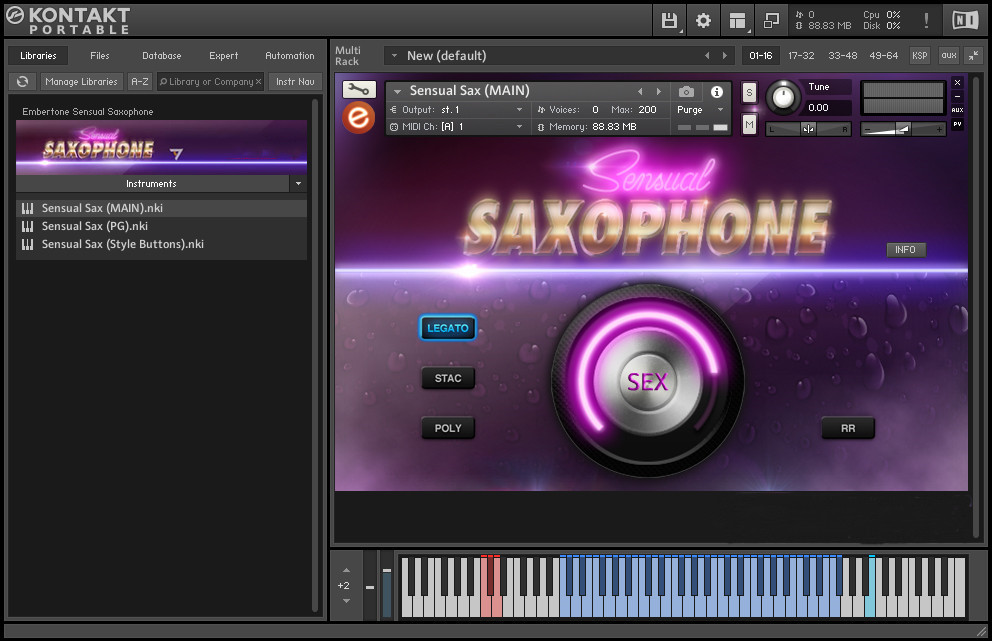Toggle the AUX sends button
Image resolution: width=992 pixels, height=641 pixels.
coord(957,110)
